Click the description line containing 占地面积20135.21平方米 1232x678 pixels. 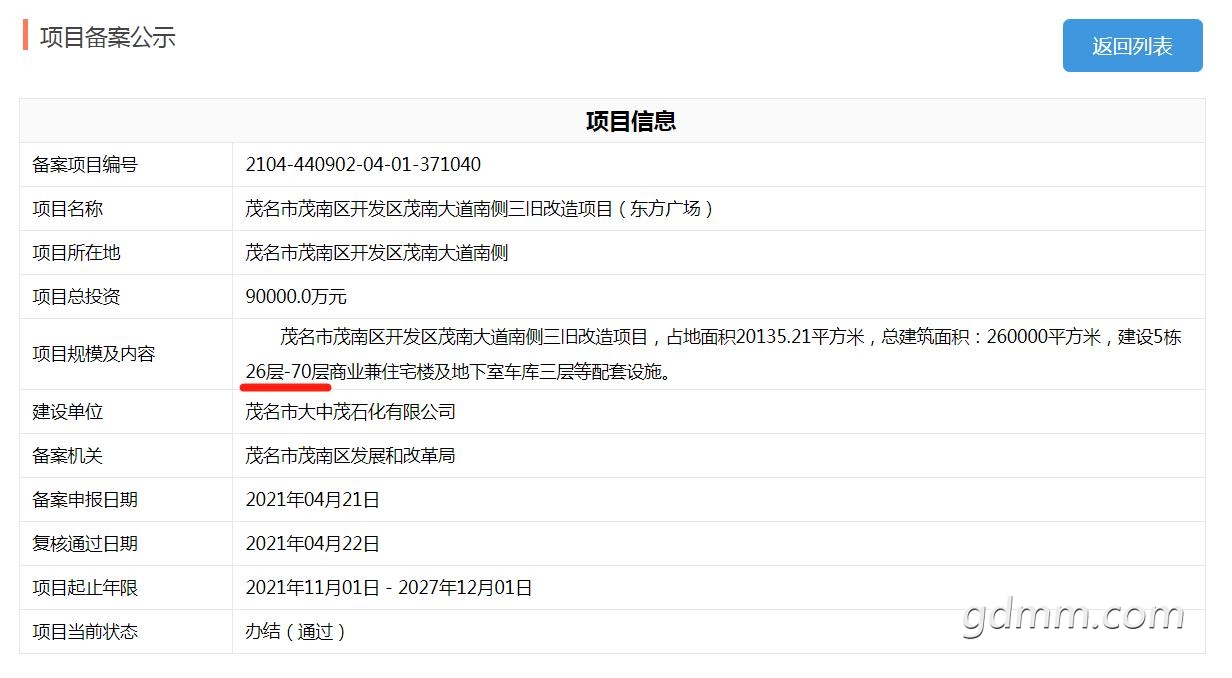click(731, 337)
